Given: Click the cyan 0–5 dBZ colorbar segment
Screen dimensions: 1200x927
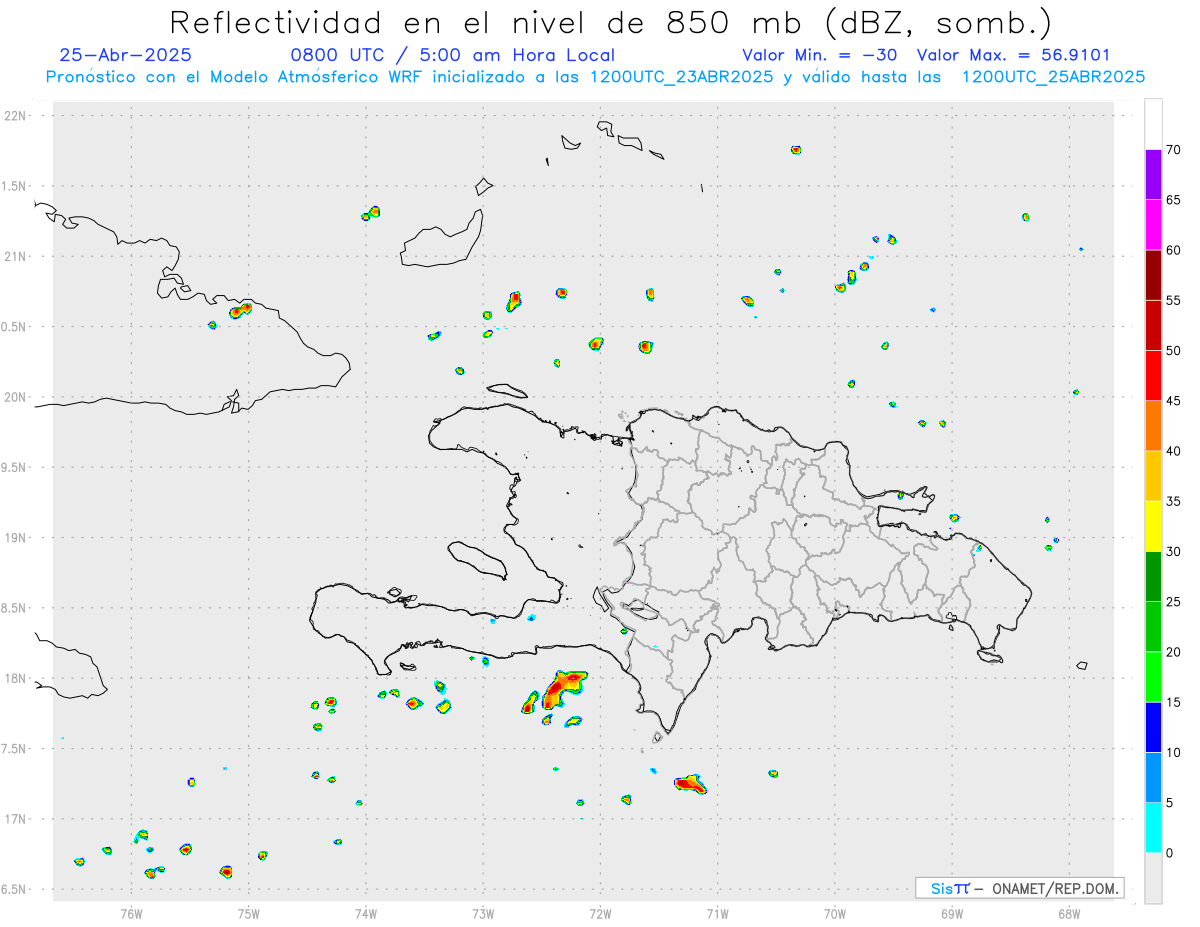Looking at the screenshot, I should (1153, 828).
